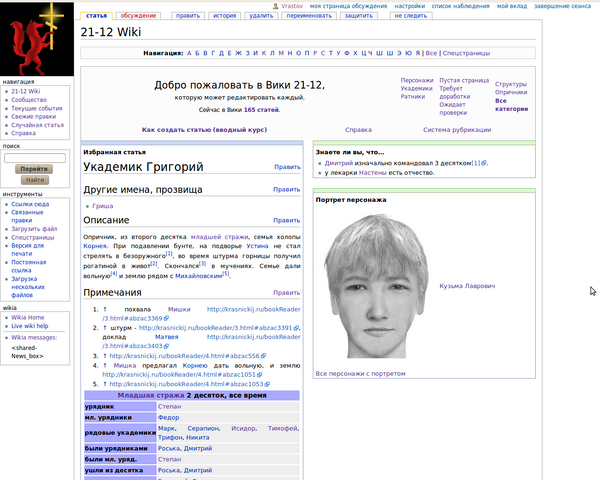The image size is (600, 480).
Task: Open the история tab
Action: coord(225,16)
